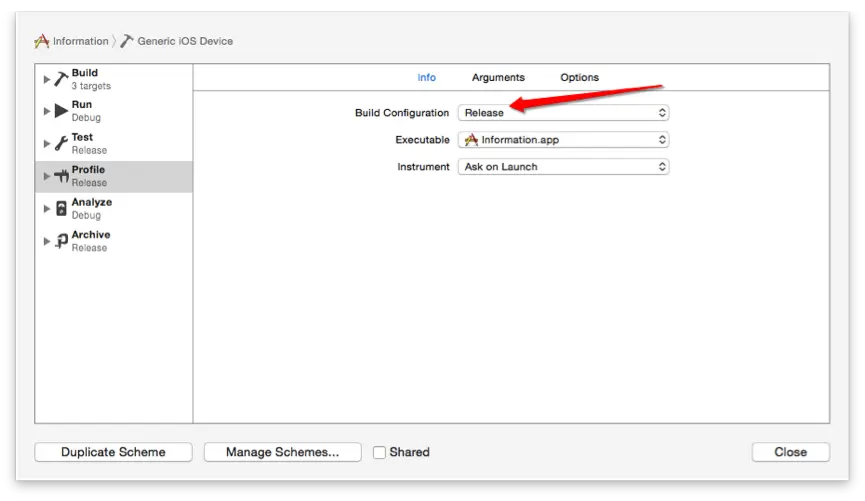The width and height of the screenshot is (865, 501).
Task: Select the Test label in sidebar
Action: coord(82,137)
